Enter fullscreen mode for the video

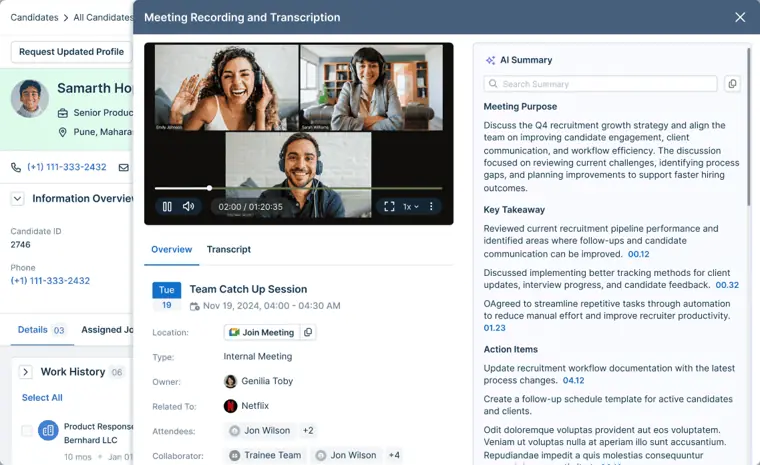tap(389, 207)
